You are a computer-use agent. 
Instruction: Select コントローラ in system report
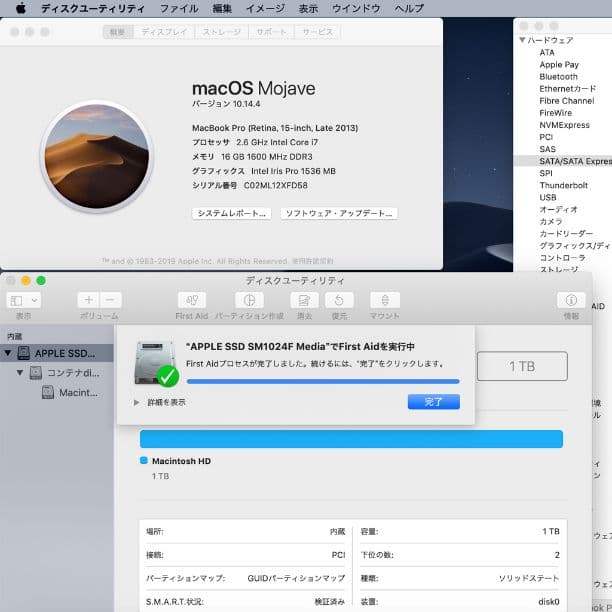562,258
